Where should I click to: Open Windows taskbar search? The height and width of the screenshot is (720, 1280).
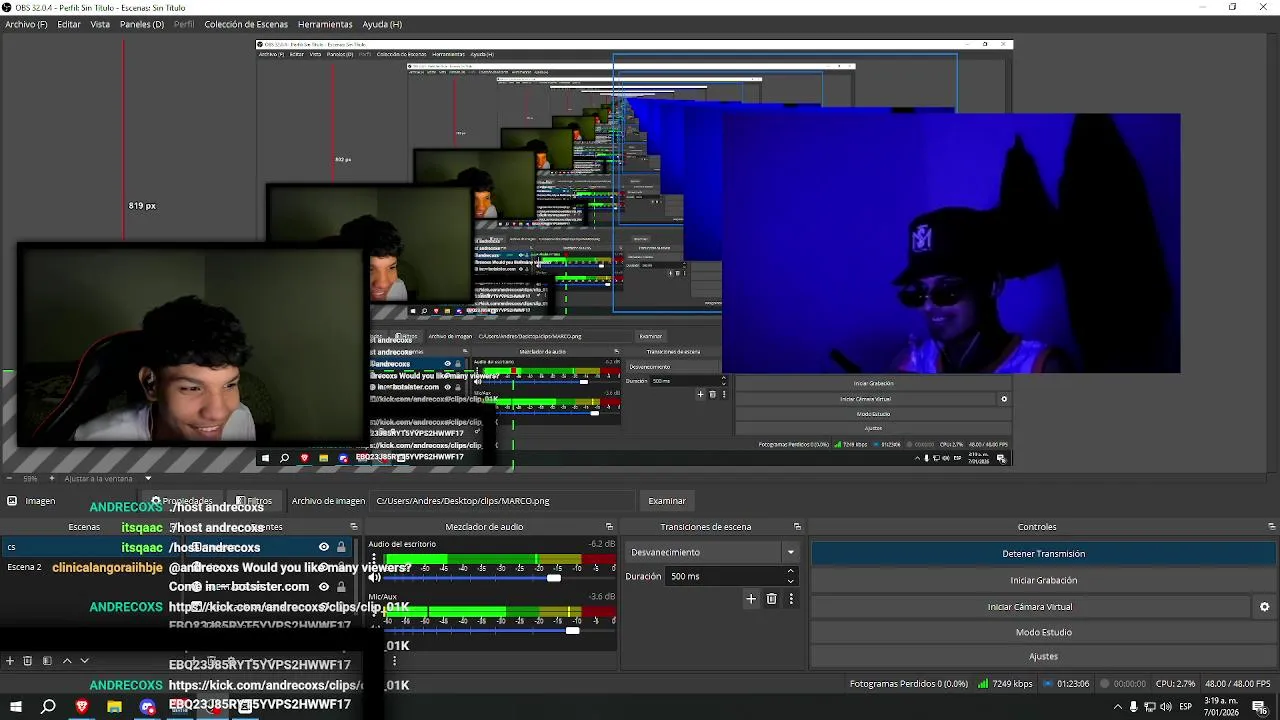(48, 707)
